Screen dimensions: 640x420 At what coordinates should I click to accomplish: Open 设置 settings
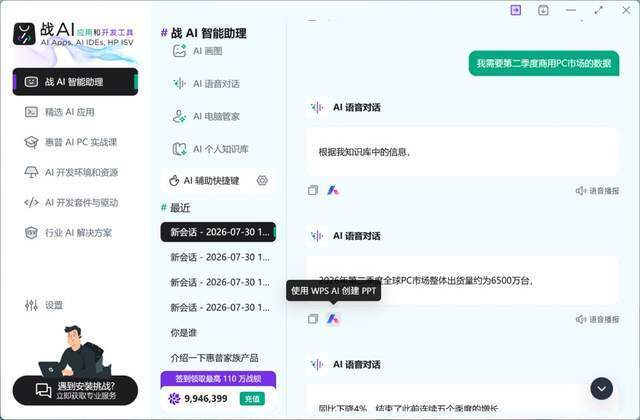(x=44, y=305)
